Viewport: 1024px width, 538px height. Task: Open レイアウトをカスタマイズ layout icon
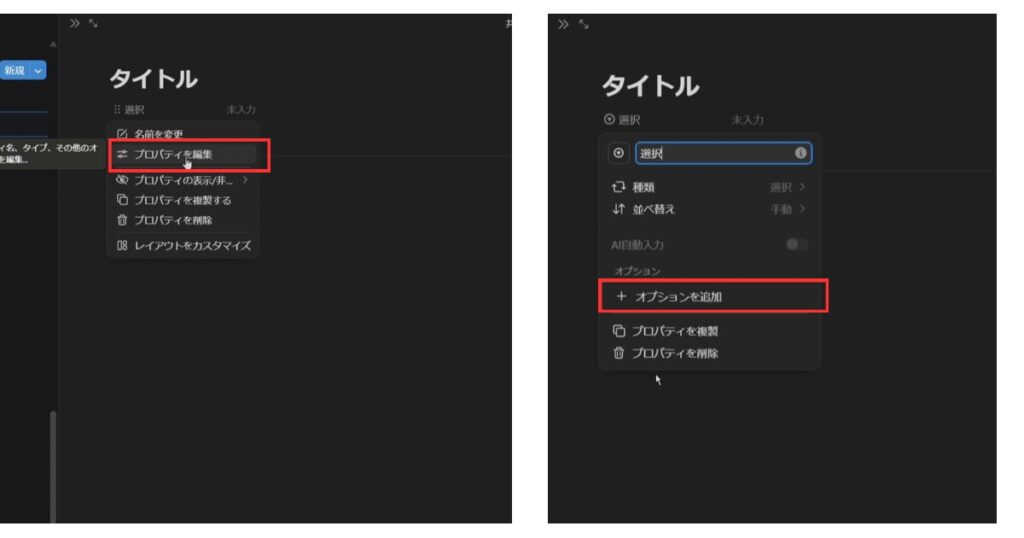pyautogui.click(x=122, y=245)
